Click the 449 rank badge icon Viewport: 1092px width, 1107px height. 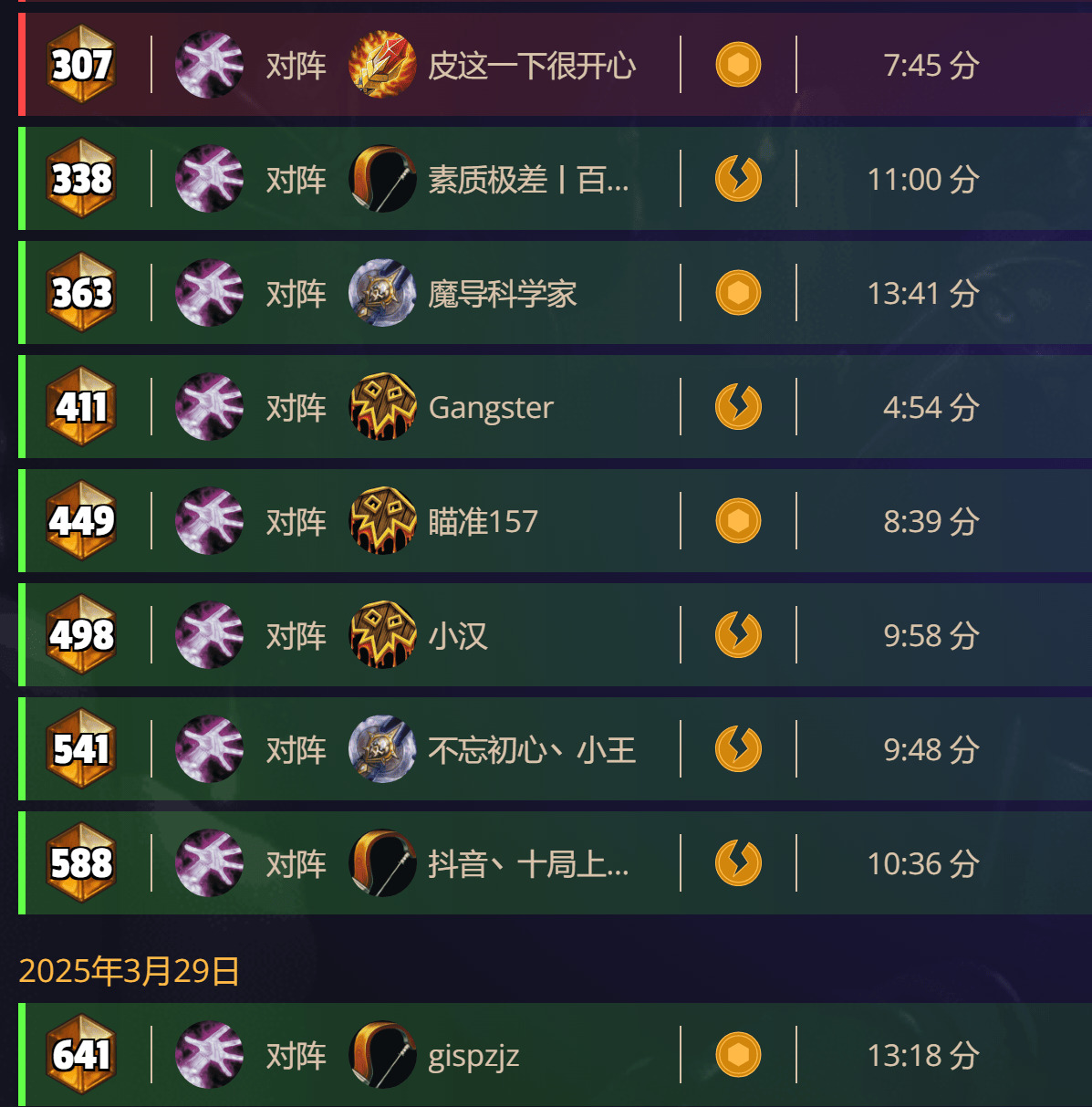tap(81, 521)
